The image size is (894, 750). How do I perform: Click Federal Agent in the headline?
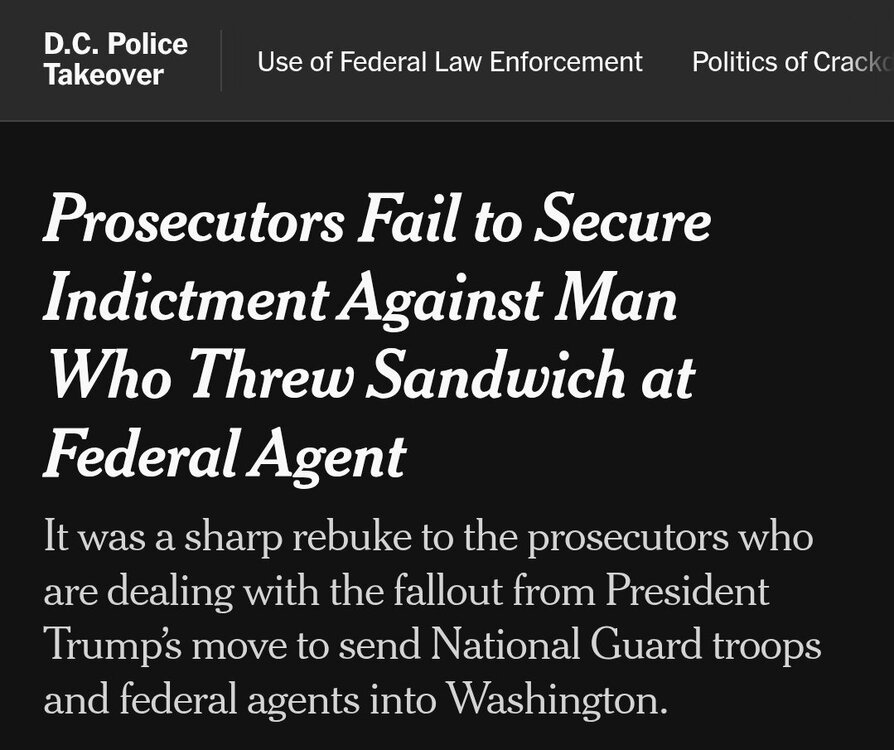tap(224, 454)
